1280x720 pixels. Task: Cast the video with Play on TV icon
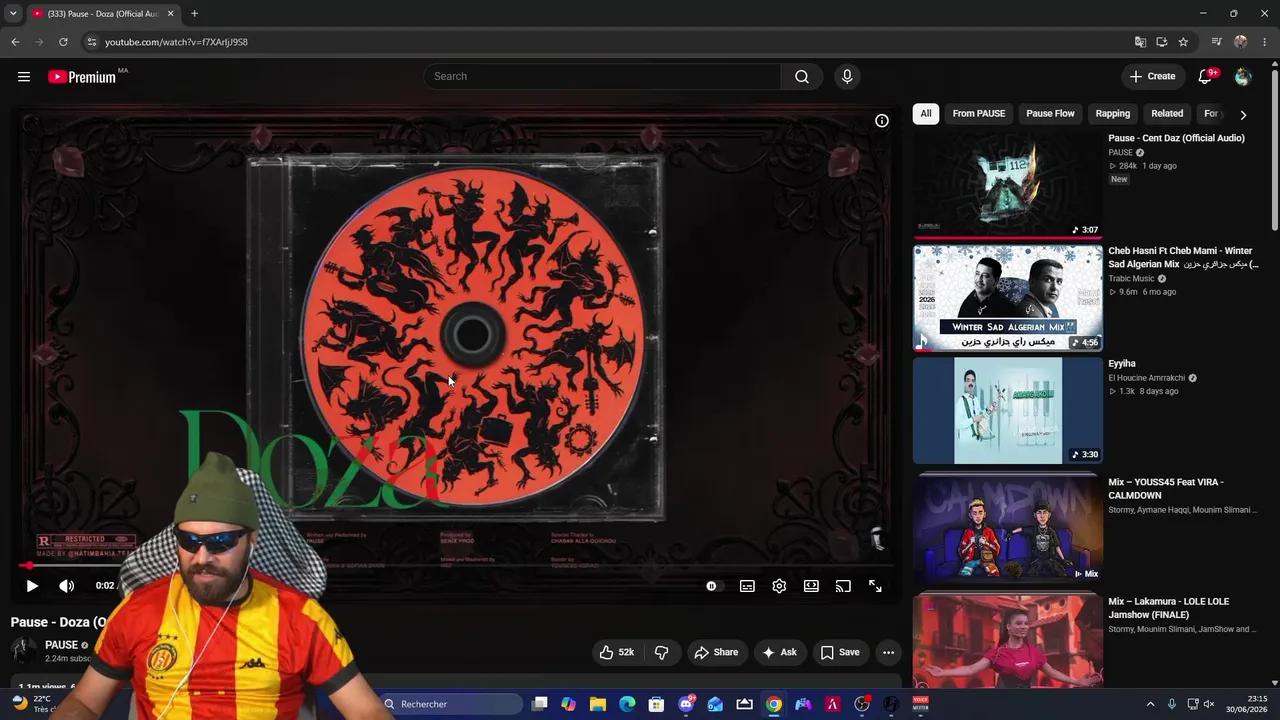point(843,586)
